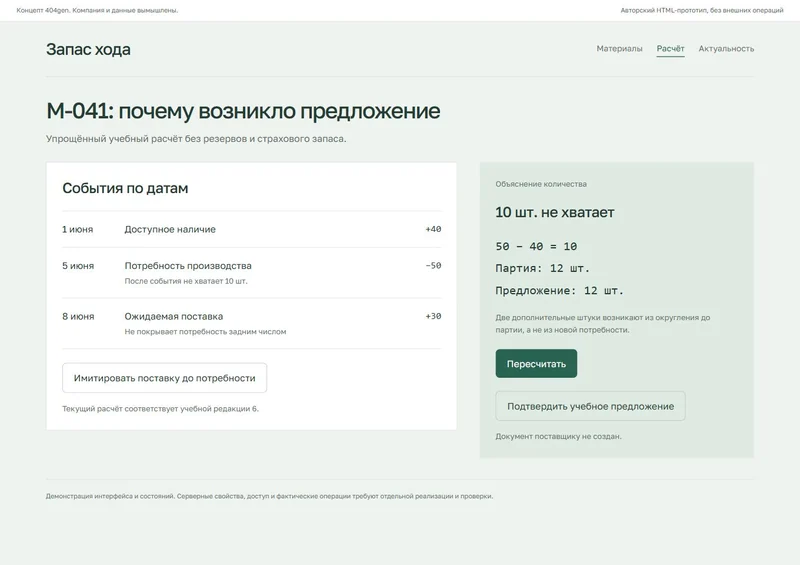Click the formula 50 − 40 = 10

point(536,247)
